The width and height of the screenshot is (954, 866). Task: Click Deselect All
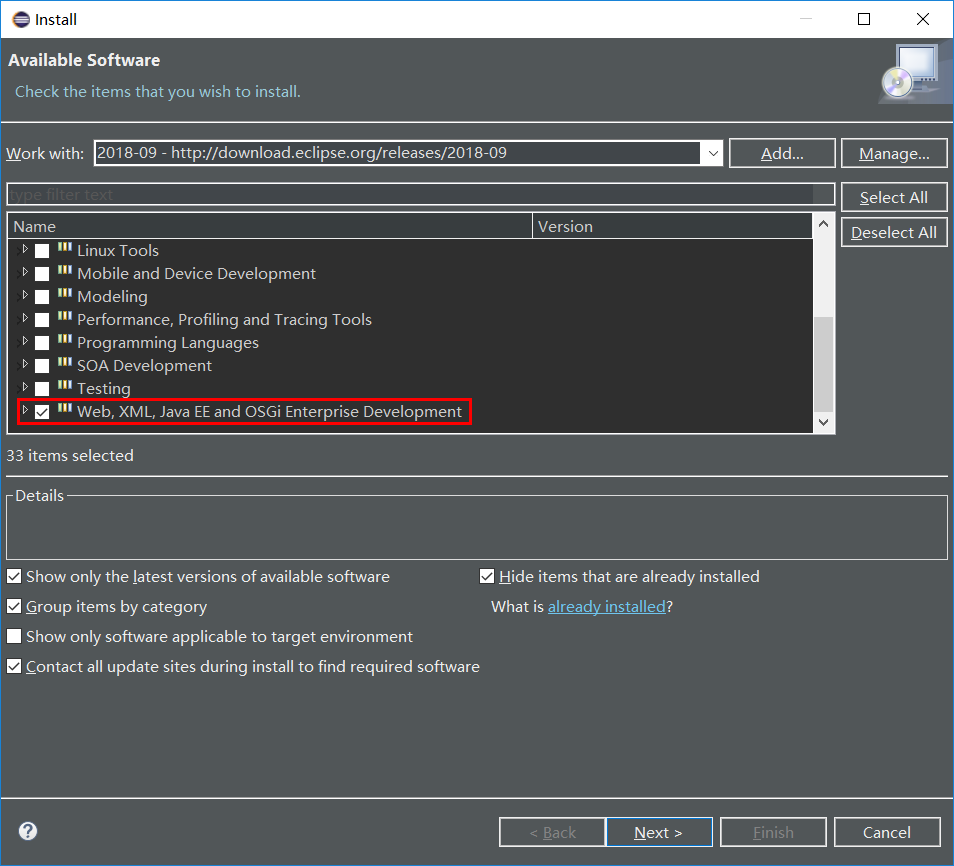[x=893, y=231]
